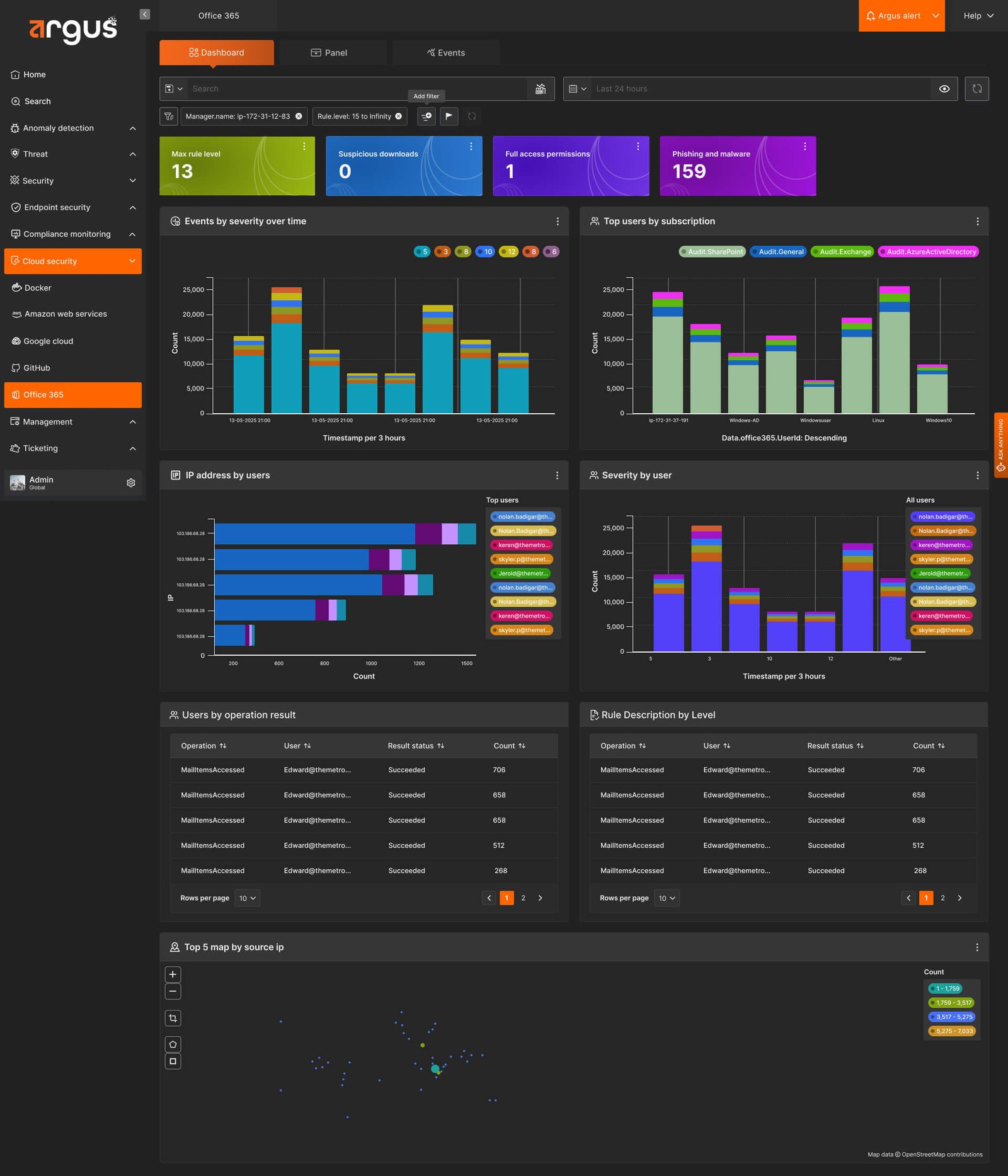Toggle the eye icon in time bar

coord(944,89)
